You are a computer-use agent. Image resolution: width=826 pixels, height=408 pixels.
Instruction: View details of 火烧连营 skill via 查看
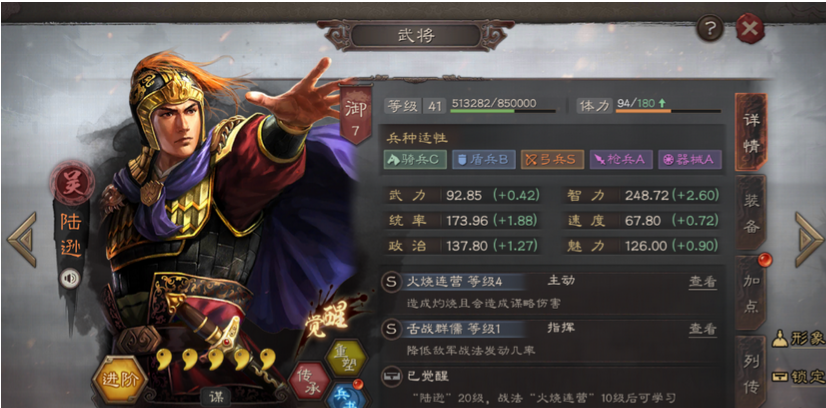click(703, 282)
